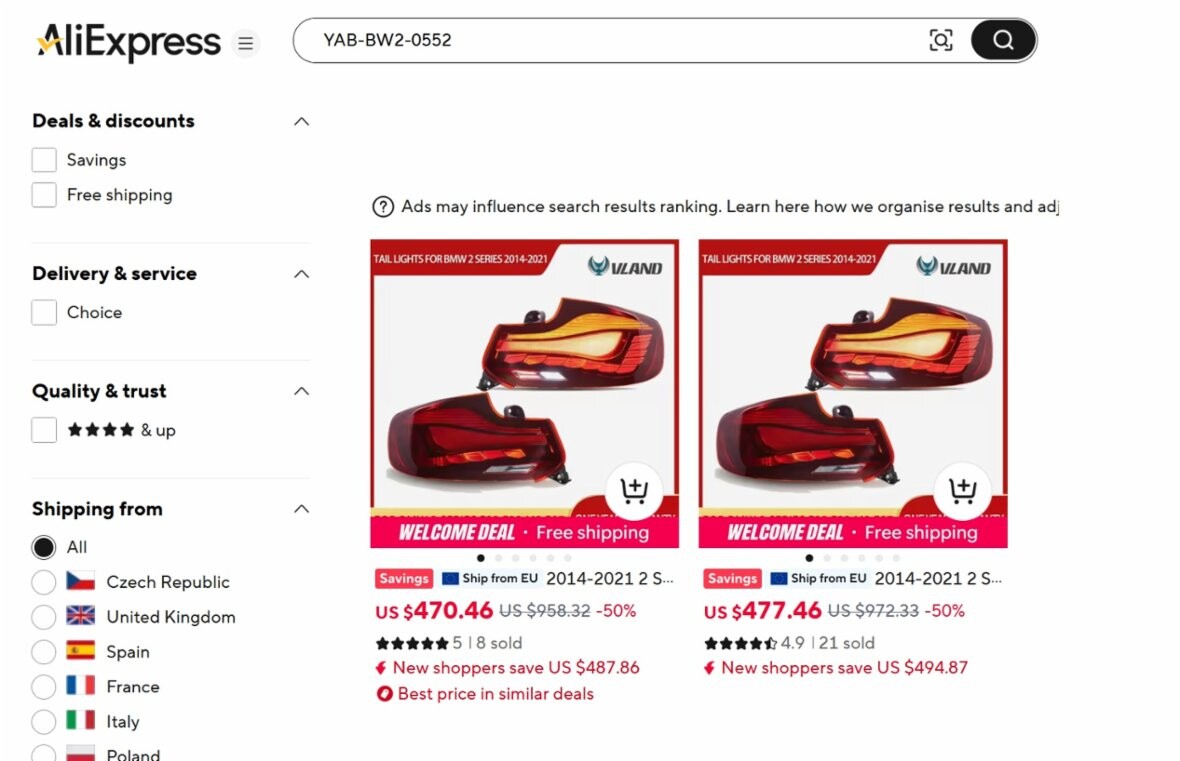Add the $477.46 tail lights to cart
Viewport: 1180px width, 761px height.
(962, 491)
